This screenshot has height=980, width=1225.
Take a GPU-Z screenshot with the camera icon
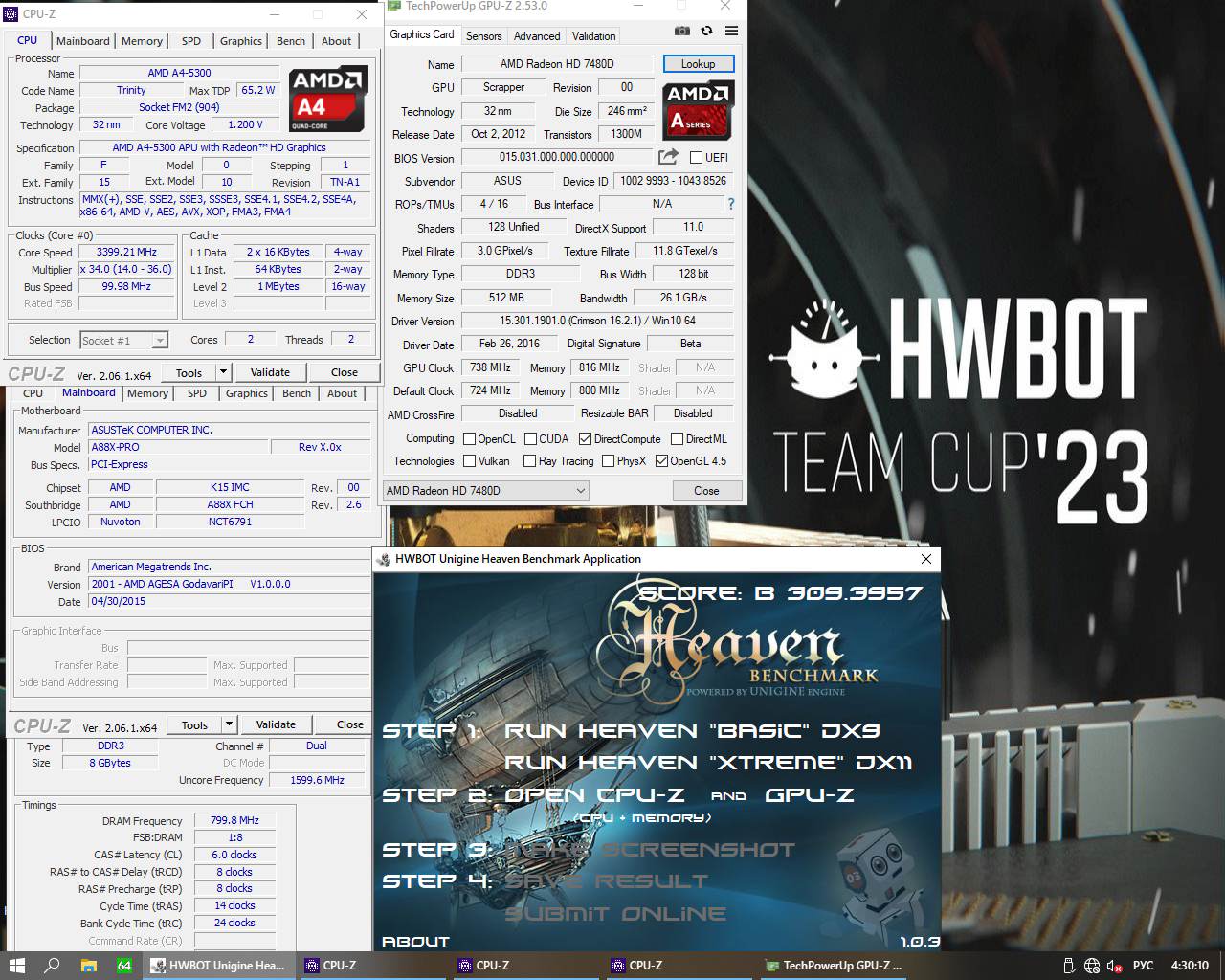coord(681,31)
